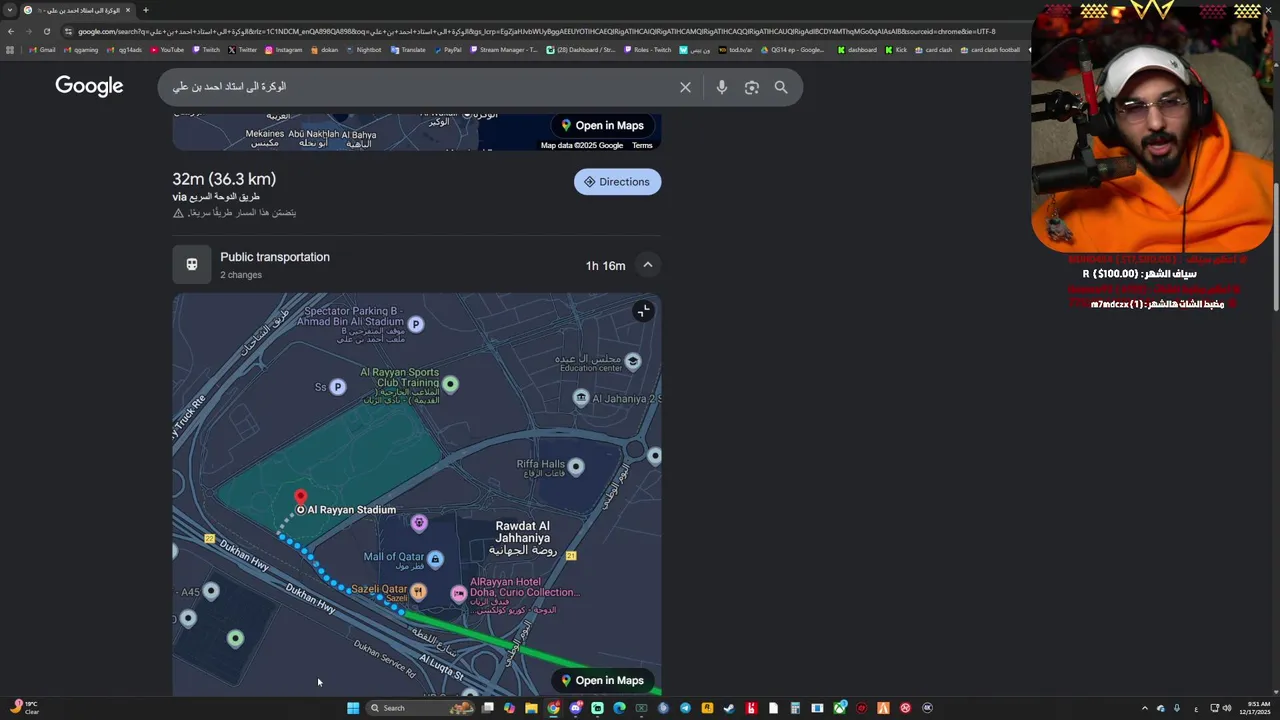Click the browser address bar URL
Screen dimensions: 1280x720
tap(536, 31)
